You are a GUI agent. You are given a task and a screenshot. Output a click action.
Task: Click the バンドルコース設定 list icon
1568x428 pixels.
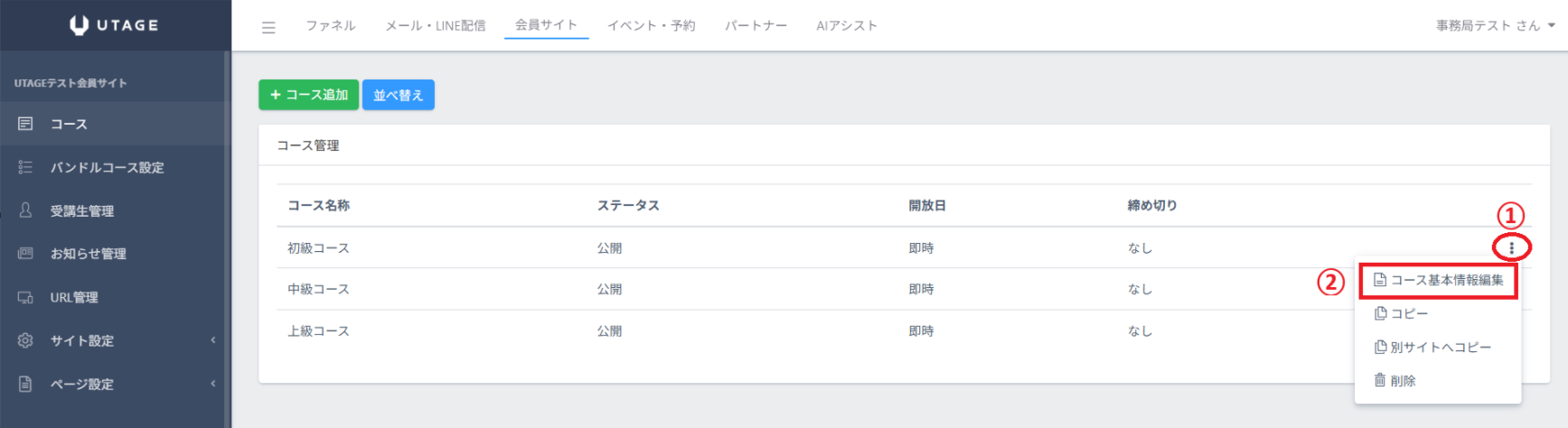(x=25, y=167)
